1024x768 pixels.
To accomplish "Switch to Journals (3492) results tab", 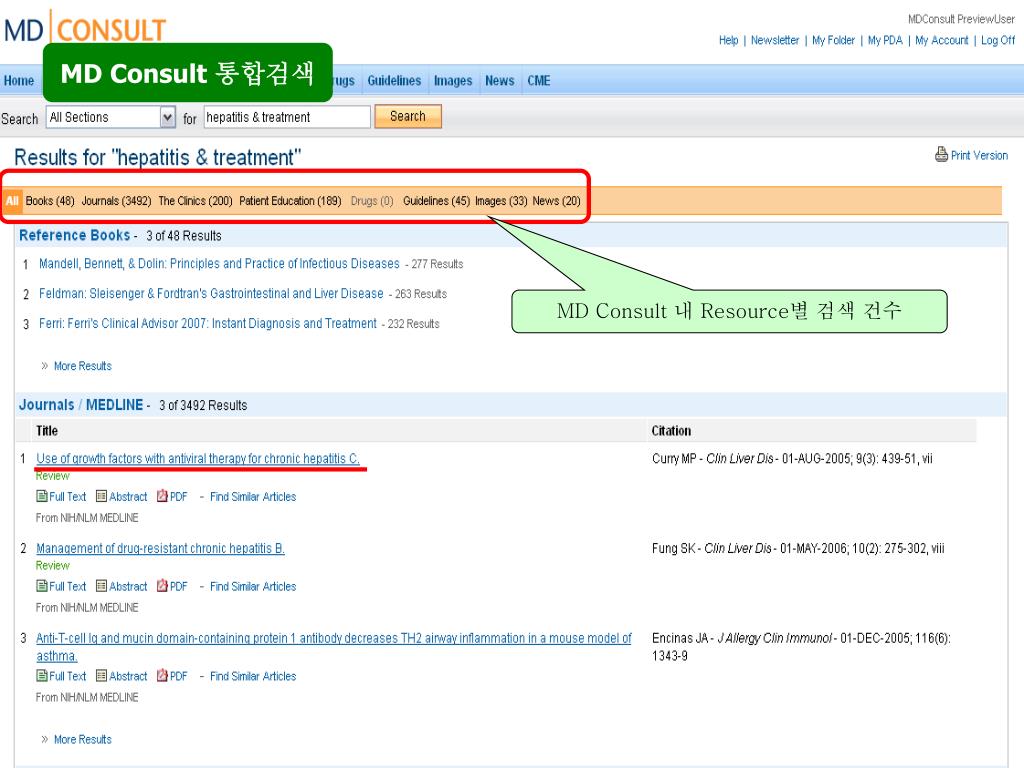I will click(116, 200).
